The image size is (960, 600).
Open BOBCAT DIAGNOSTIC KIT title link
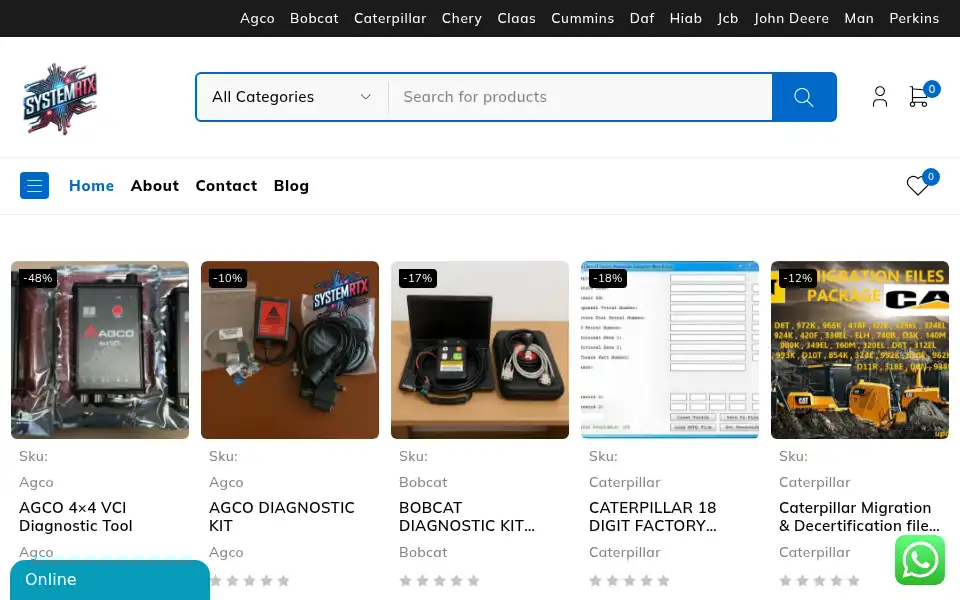(x=467, y=517)
